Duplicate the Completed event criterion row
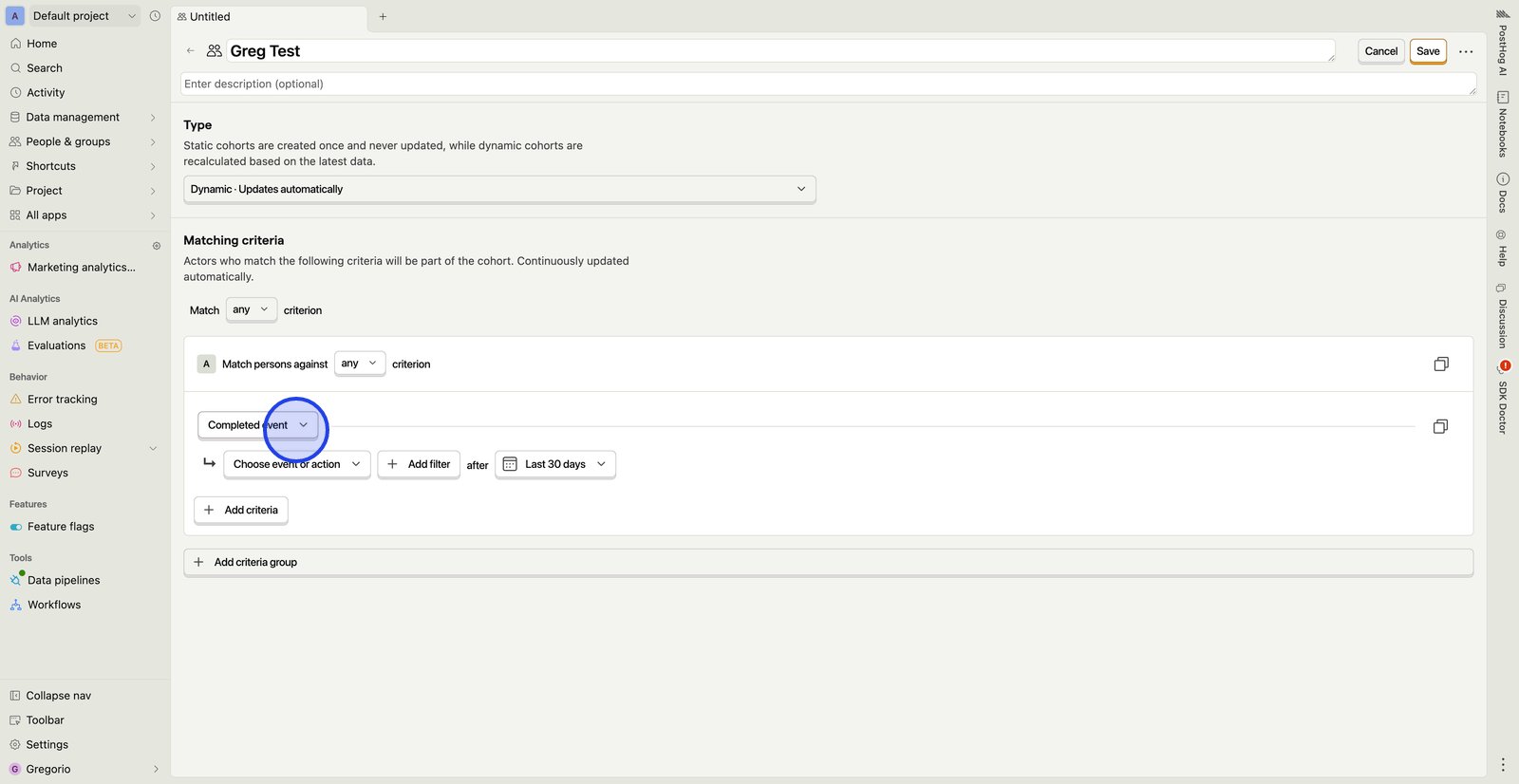The height and width of the screenshot is (784, 1519). 1439,427
